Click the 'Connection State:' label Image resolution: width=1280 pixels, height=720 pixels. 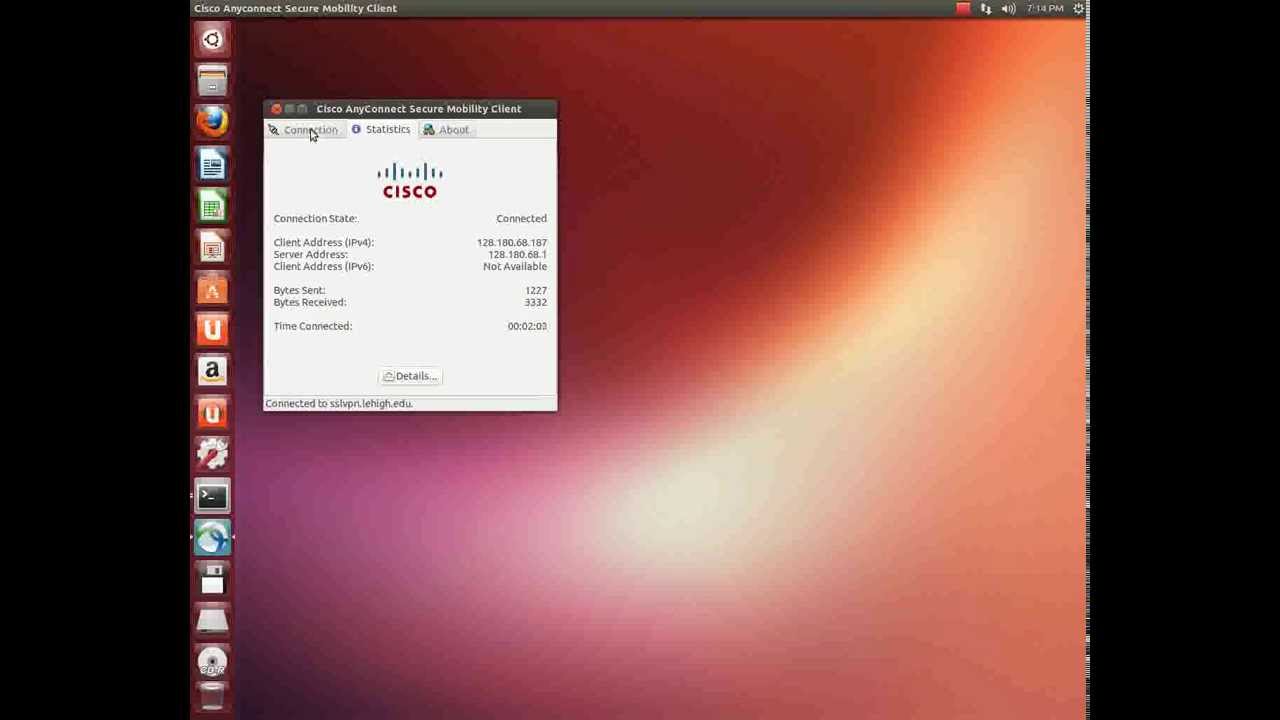[315, 218]
